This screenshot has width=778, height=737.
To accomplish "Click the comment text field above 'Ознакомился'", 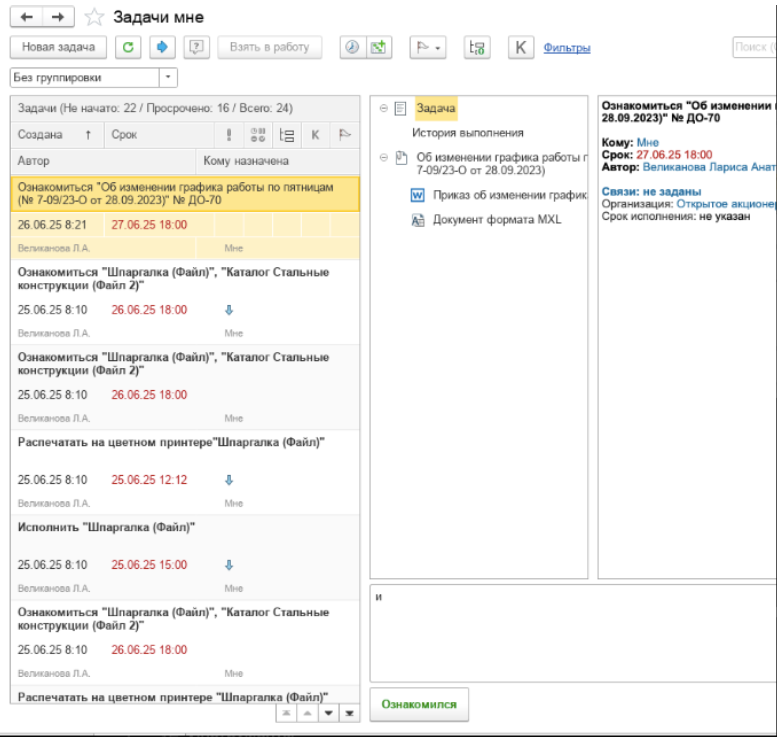I will (x=570, y=630).
